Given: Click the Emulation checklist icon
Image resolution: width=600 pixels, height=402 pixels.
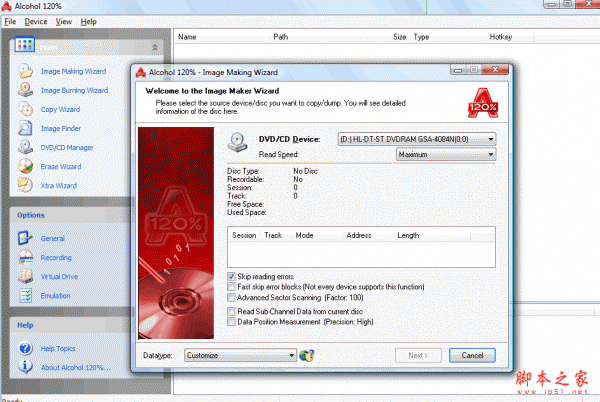Looking at the screenshot, I should [25, 295].
